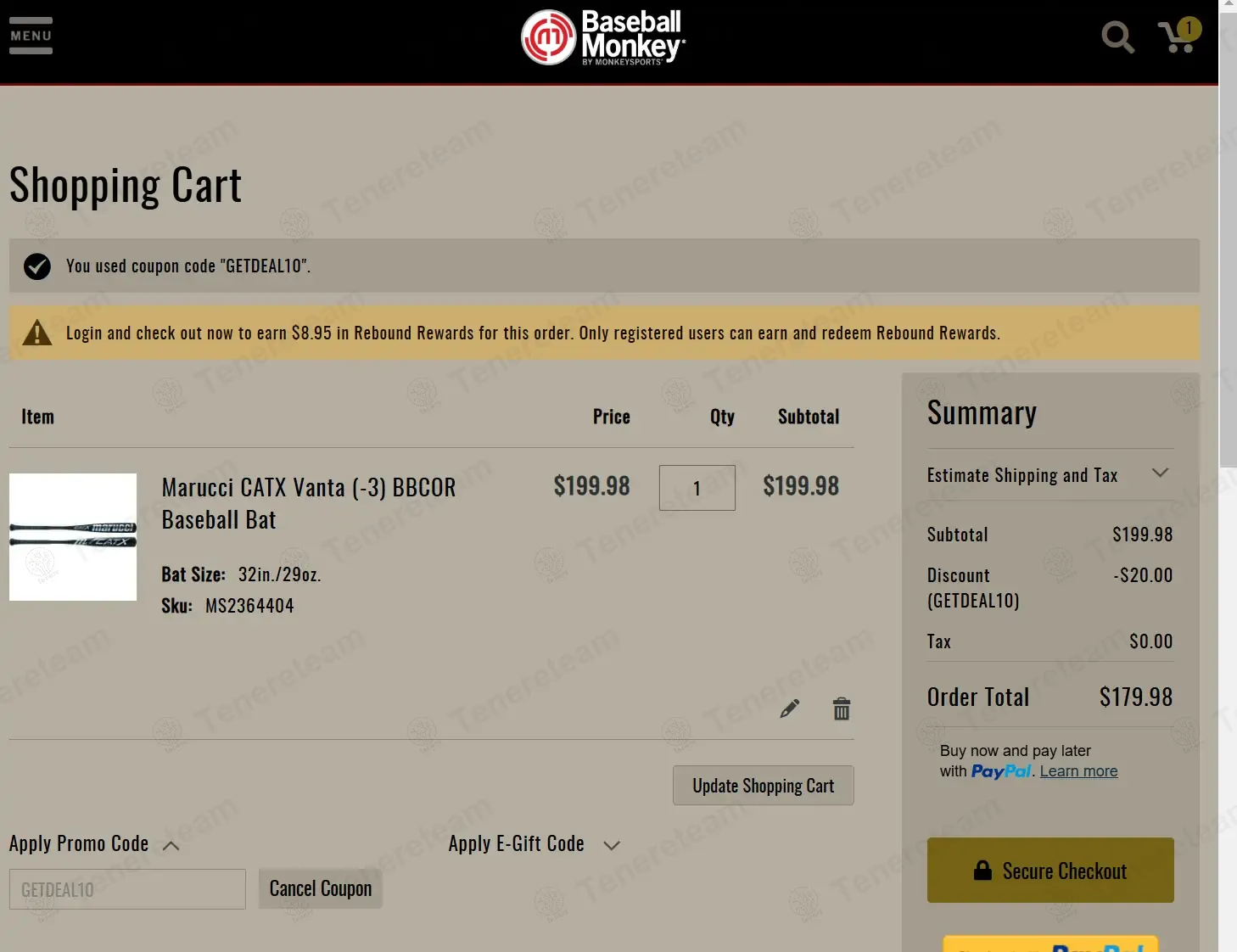Click the warning triangle icon

[37, 333]
